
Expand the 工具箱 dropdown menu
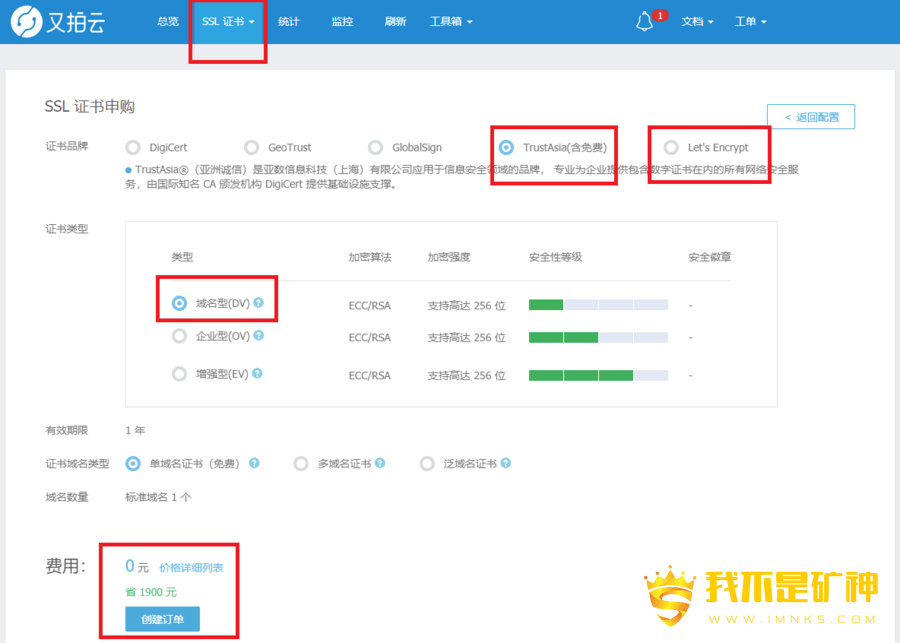pos(451,22)
